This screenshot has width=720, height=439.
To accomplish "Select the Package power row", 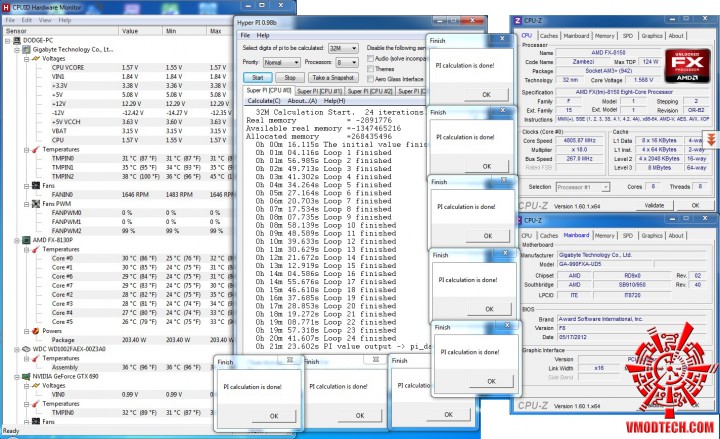I will (118, 340).
